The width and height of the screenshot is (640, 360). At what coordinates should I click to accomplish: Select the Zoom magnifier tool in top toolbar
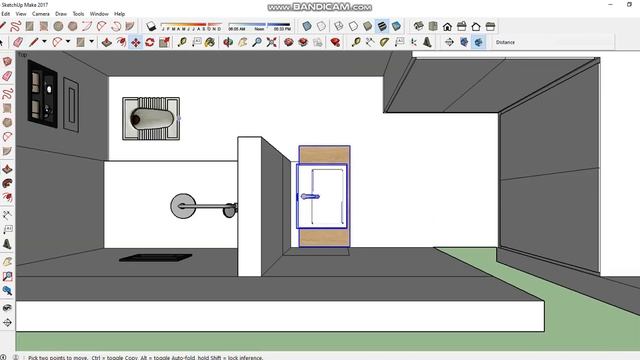coord(257,42)
